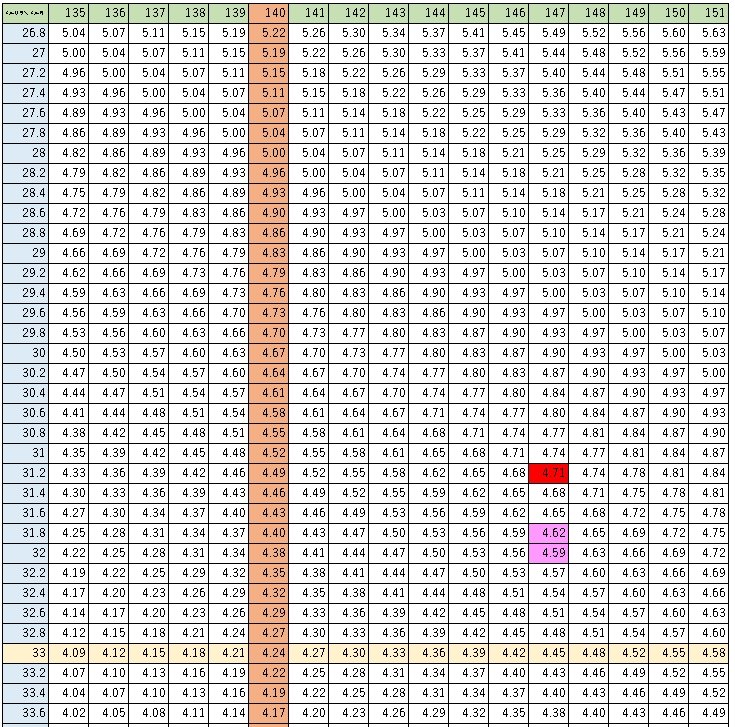Select 5.00 in row 28.6, column 143
Viewport: 735px width, 727px height.
[389, 213]
